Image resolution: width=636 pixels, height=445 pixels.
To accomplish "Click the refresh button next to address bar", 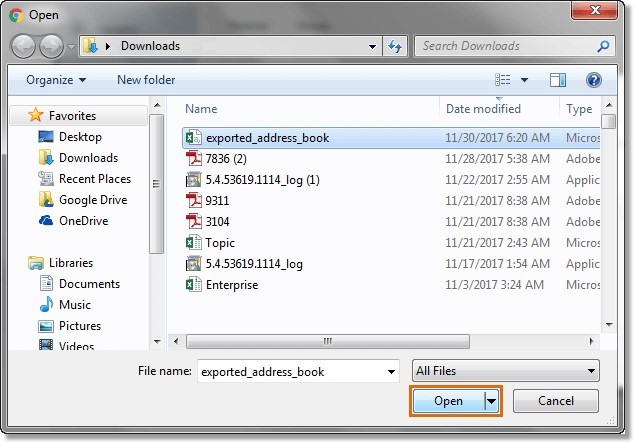I will pos(395,46).
